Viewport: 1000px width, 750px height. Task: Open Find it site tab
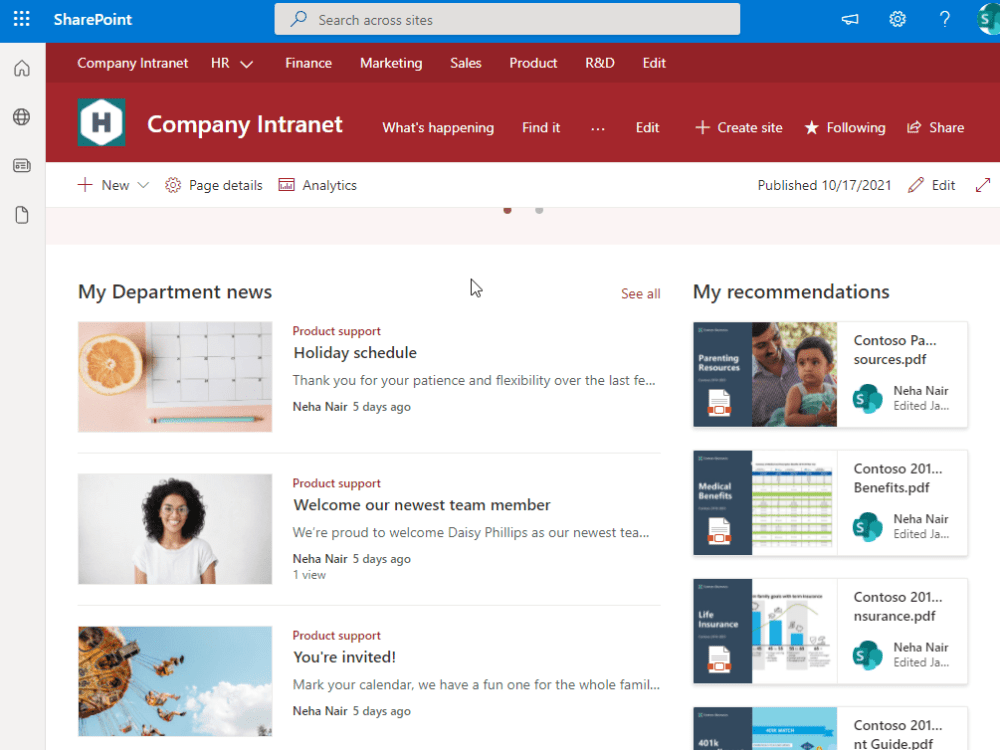point(541,128)
